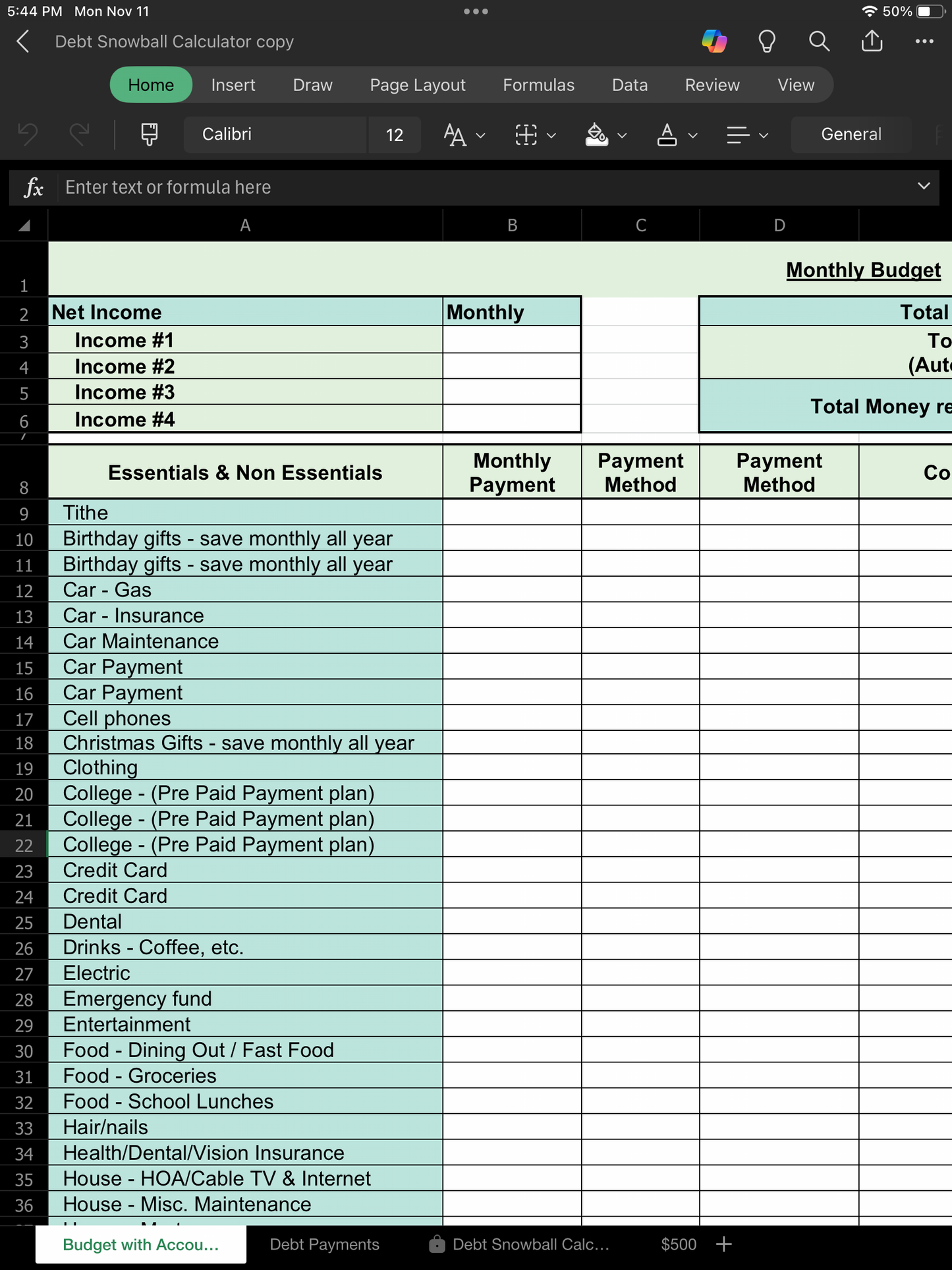This screenshot has height=1270, width=952.
Task: Tap the share icon
Action: [872, 41]
